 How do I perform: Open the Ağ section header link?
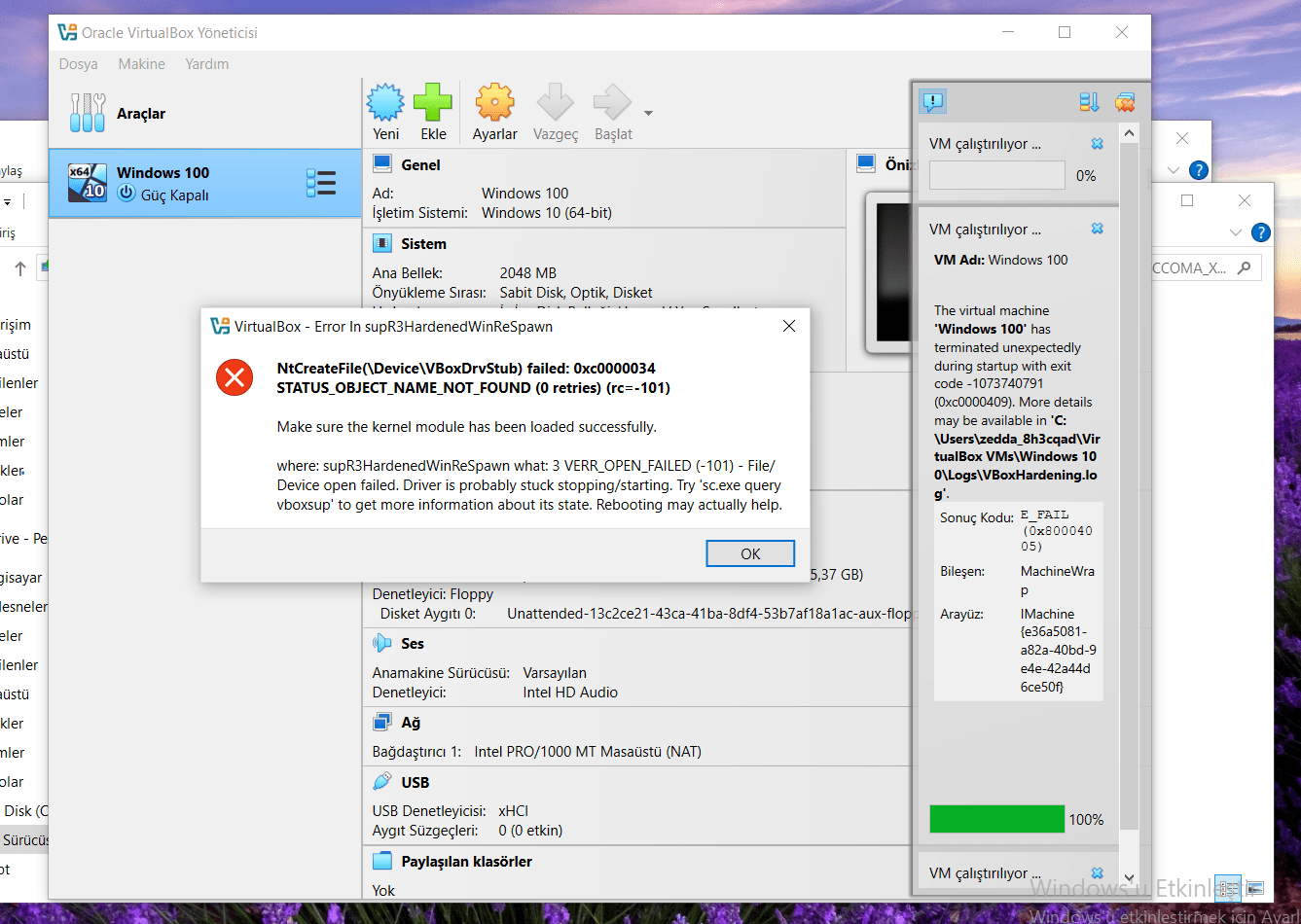point(411,723)
